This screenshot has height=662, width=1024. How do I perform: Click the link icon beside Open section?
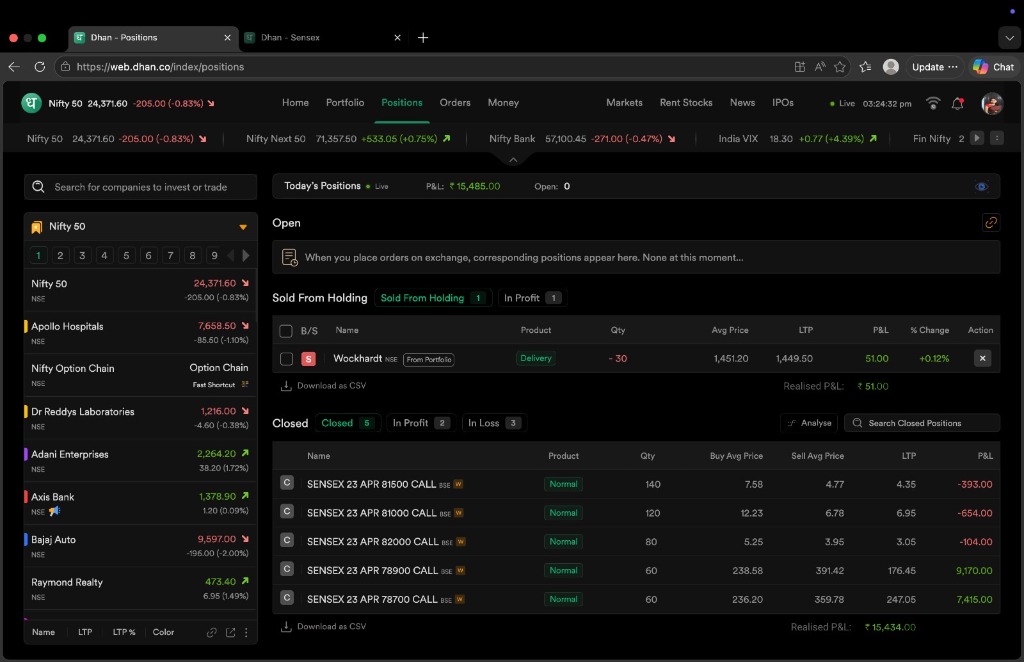pyautogui.click(x=991, y=223)
